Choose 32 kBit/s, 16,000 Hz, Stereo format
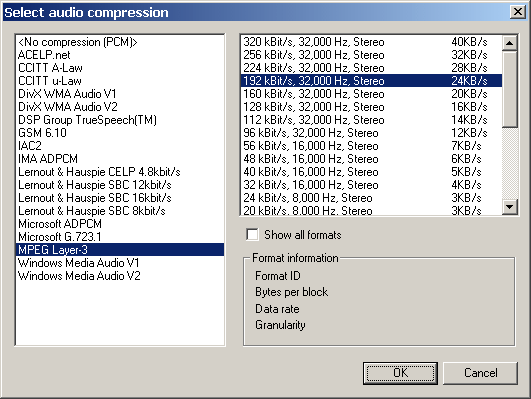531x399 pixels. point(371,185)
